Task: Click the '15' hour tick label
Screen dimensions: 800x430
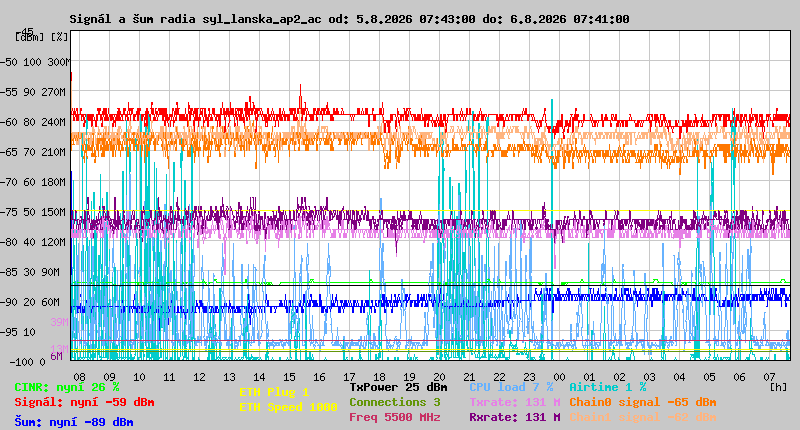Action: pos(289,377)
